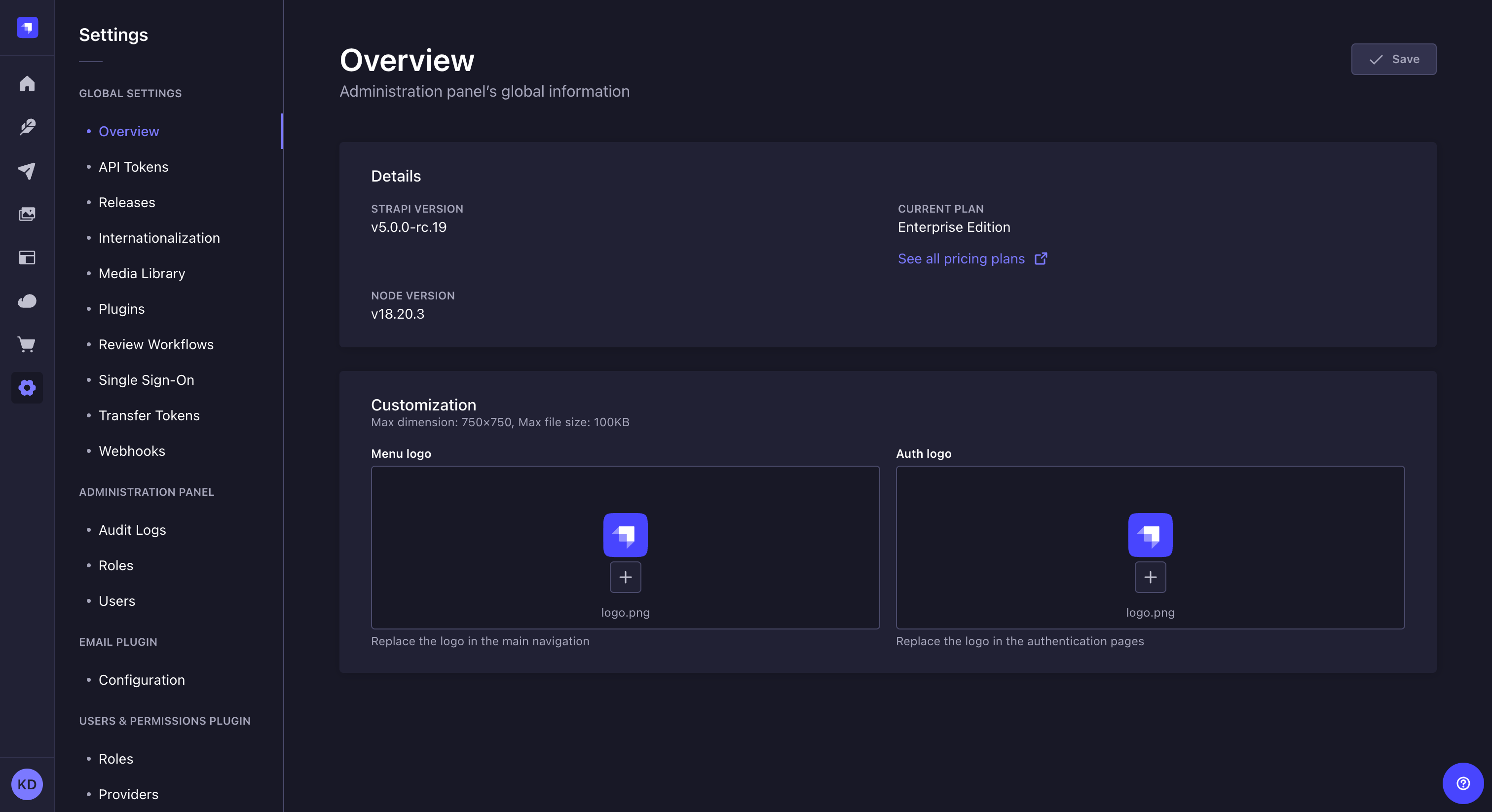Image resolution: width=1492 pixels, height=812 pixels.
Task: Open the Marketplace shopping cart icon
Action: click(x=27, y=344)
